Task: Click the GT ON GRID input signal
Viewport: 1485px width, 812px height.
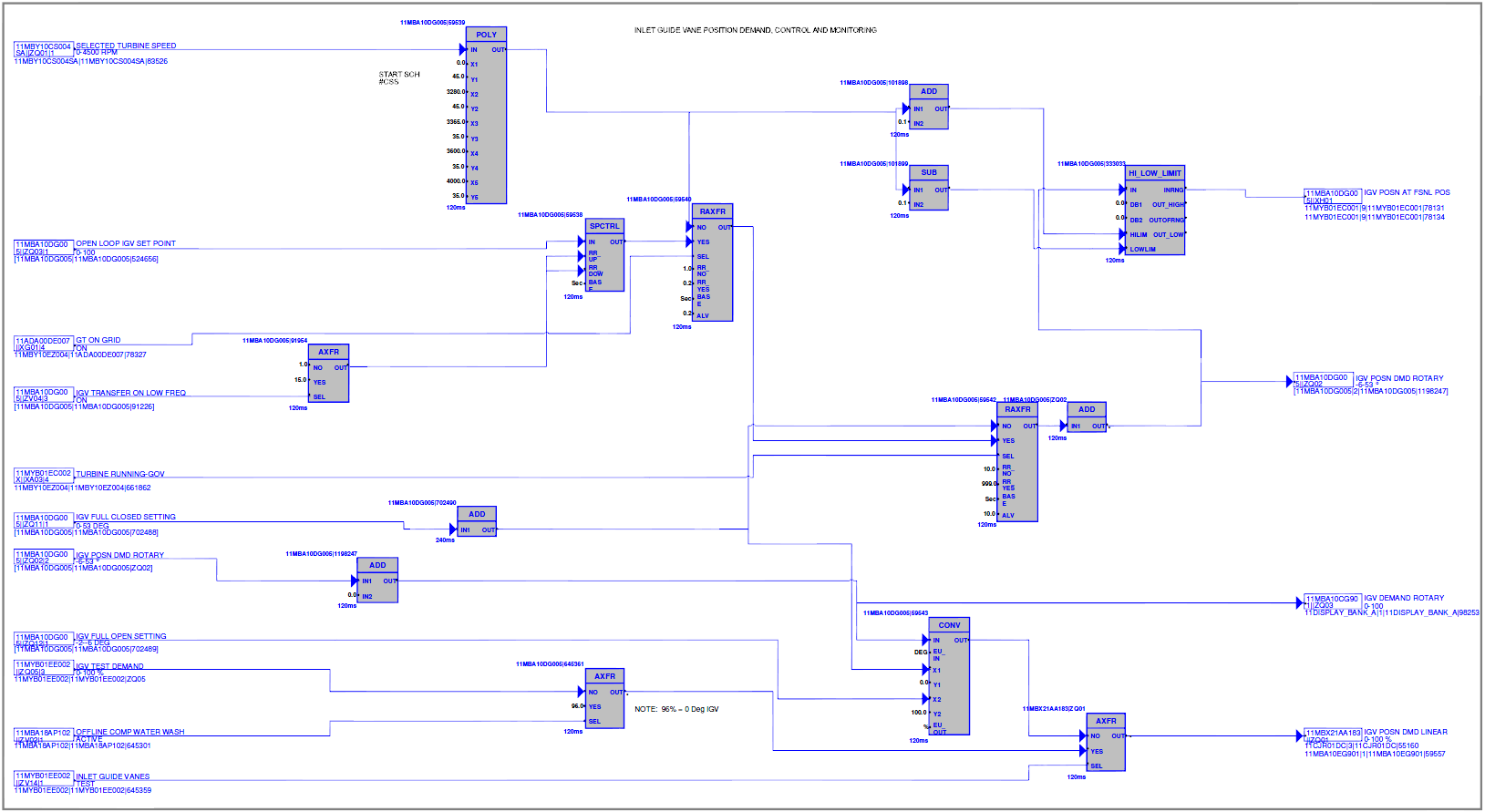Action: coord(98,340)
